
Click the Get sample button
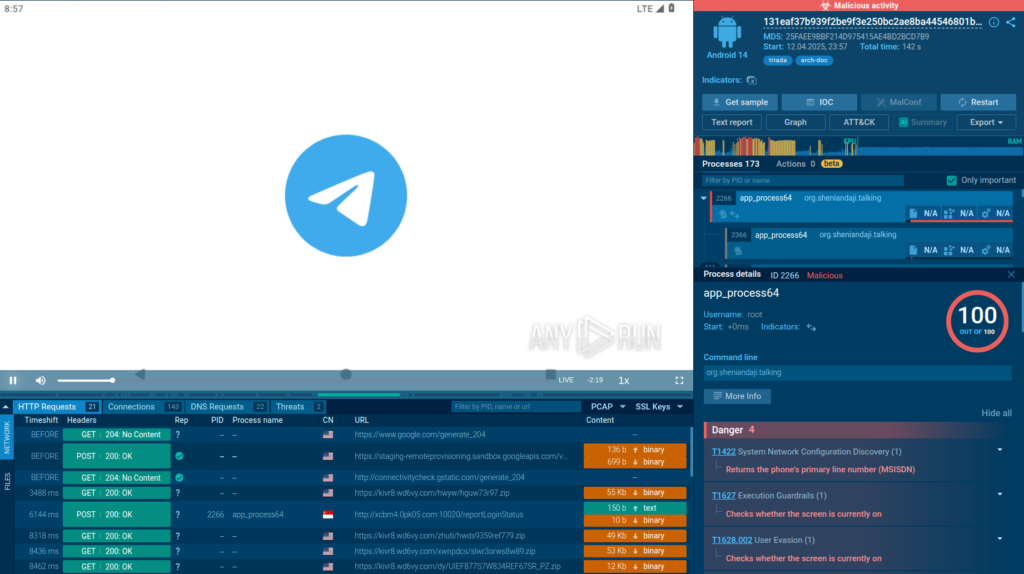point(739,102)
